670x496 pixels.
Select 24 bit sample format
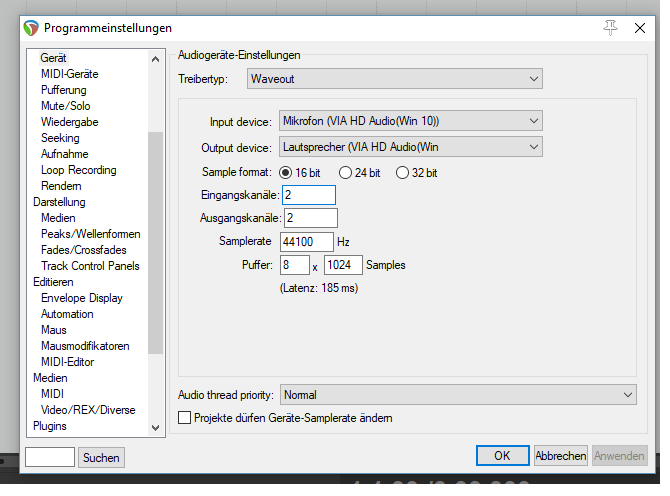tap(345, 173)
